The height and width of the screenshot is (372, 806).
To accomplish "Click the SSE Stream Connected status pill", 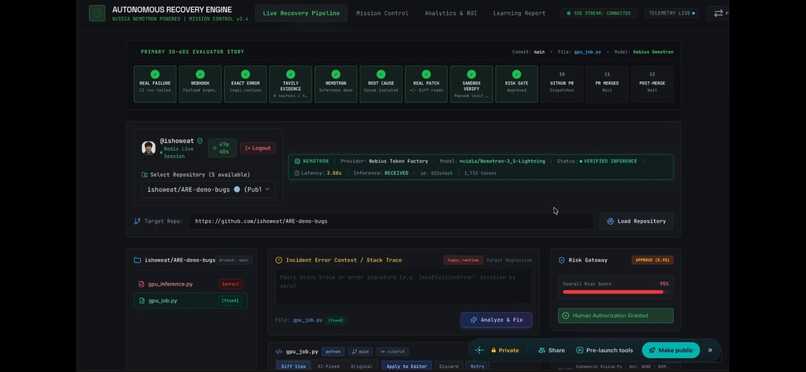I will [599, 13].
